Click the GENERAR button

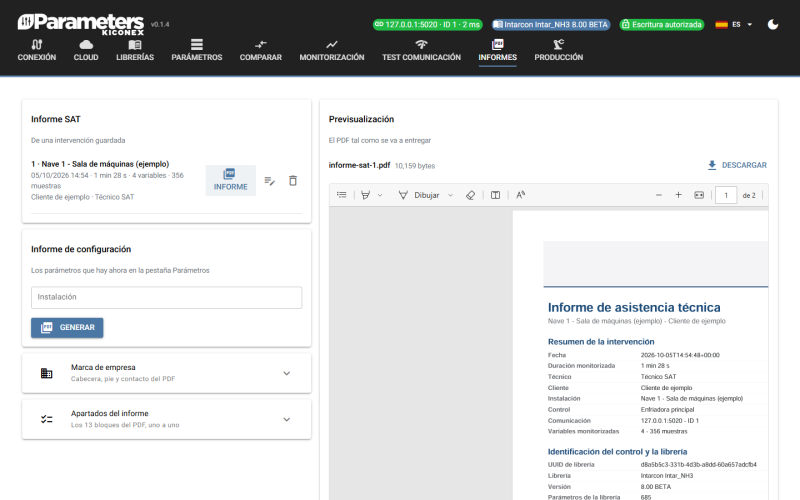tap(67, 328)
